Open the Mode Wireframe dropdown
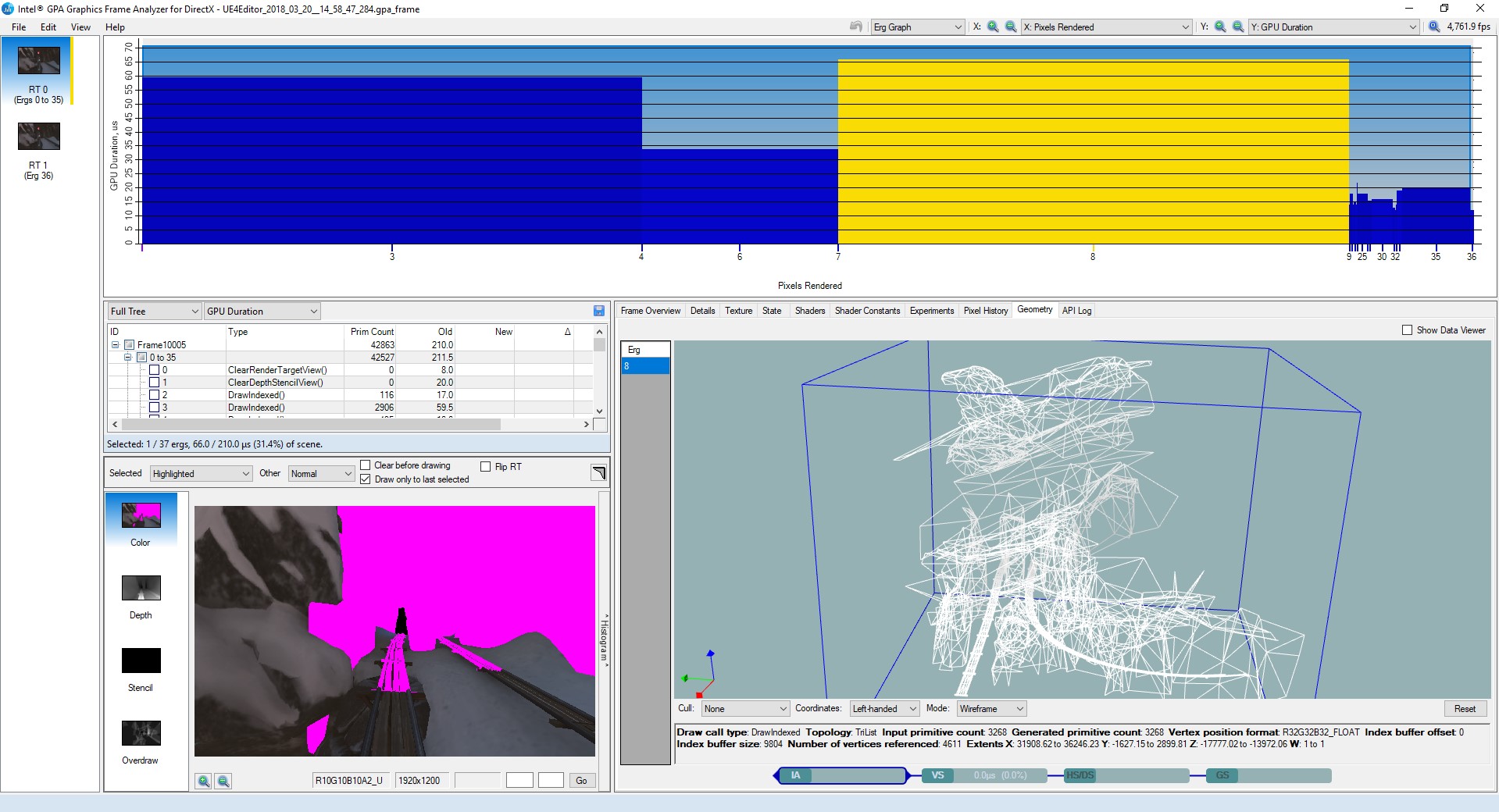The width and height of the screenshot is (1499, 812). point(992,709)
